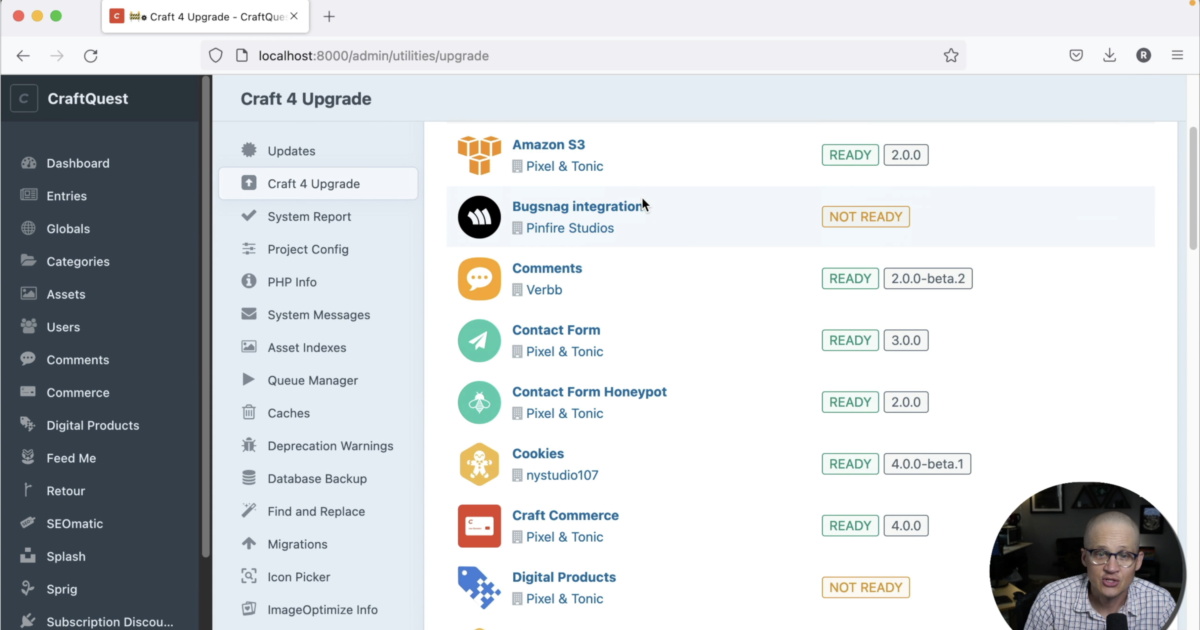Click the Amazon S3 plugin logo
Screen dimensions: 1200x630
(479, 155)
